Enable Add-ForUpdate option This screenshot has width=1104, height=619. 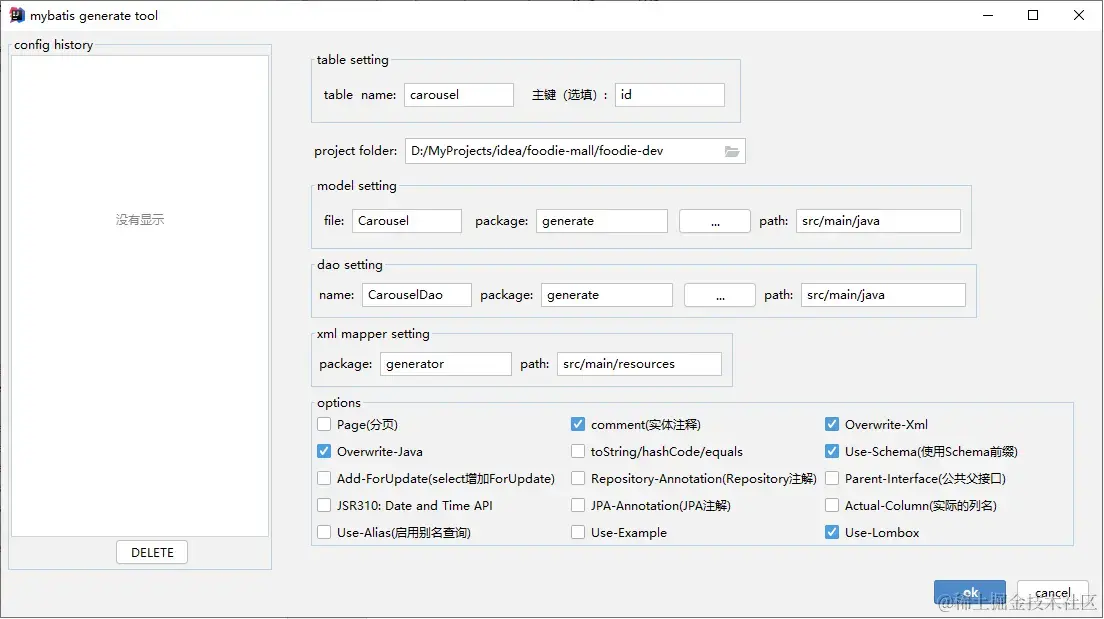click(324, 479)
